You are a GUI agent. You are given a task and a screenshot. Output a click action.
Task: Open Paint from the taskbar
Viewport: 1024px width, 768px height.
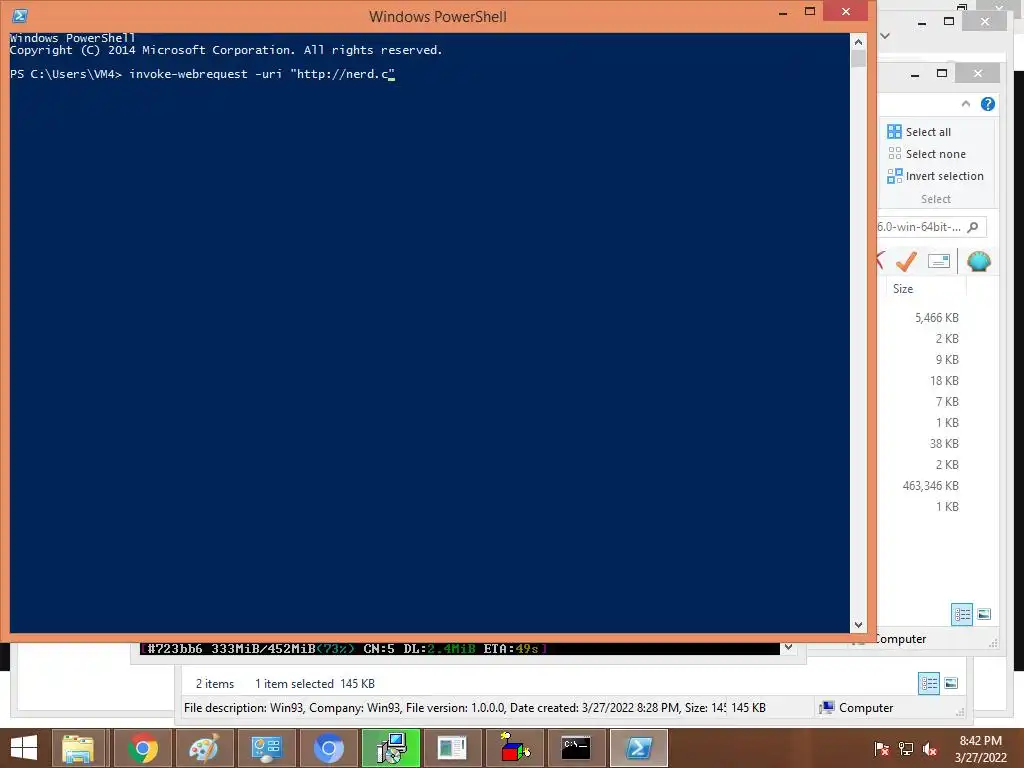[204, 748]
